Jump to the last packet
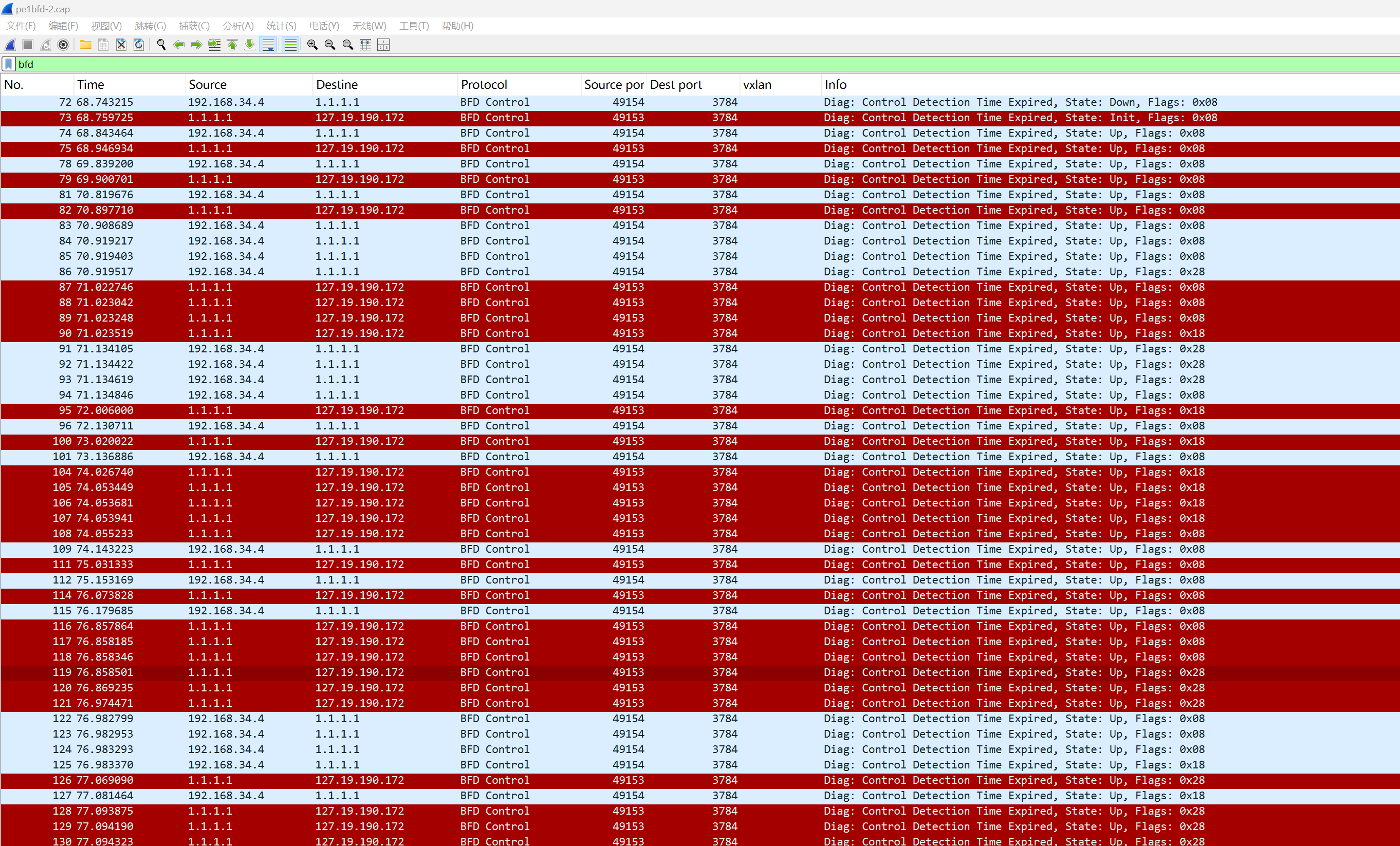Screen dimensions: 1400x846 pyautogui.click(x=249, y=45)
